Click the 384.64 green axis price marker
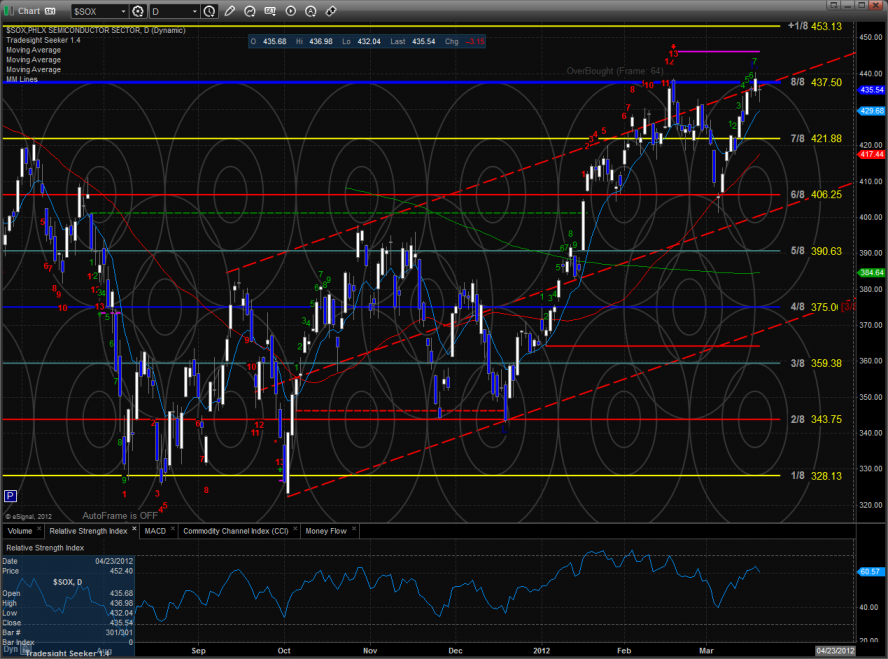Viewport: 888px width, 659px height. pos(872,272)
